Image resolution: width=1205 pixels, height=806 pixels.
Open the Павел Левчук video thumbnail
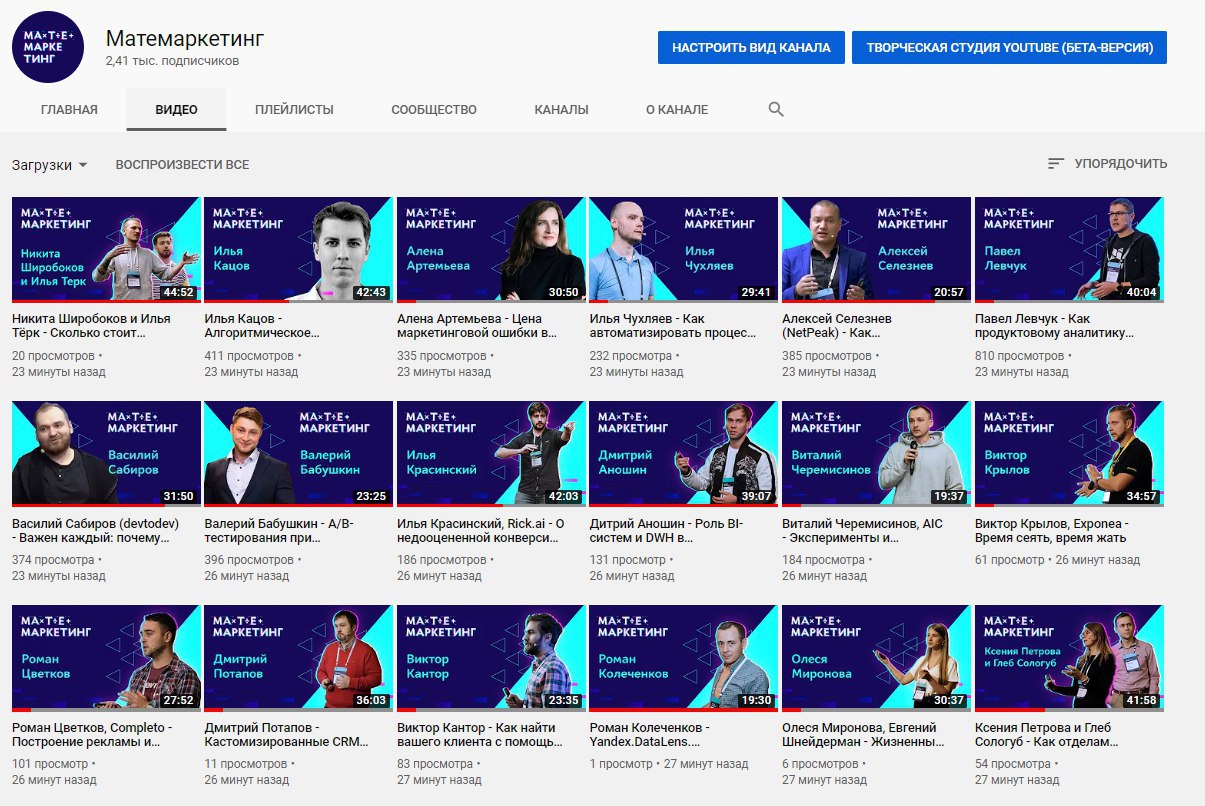click(x=1069, y=250)
